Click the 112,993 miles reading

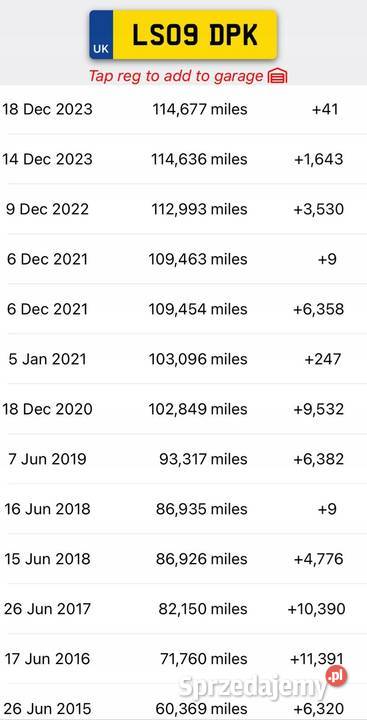point(199,209)
